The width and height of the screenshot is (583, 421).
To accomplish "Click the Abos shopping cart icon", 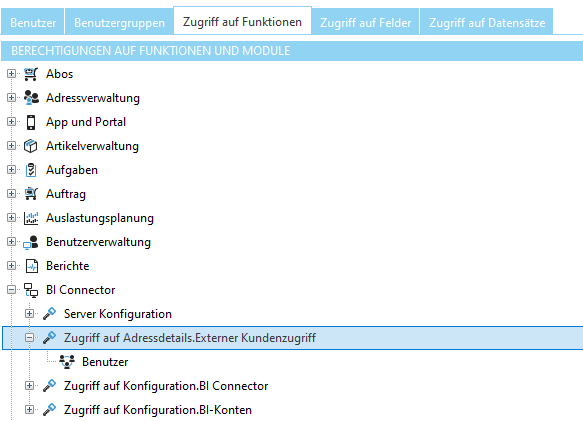I will [31, 74].
